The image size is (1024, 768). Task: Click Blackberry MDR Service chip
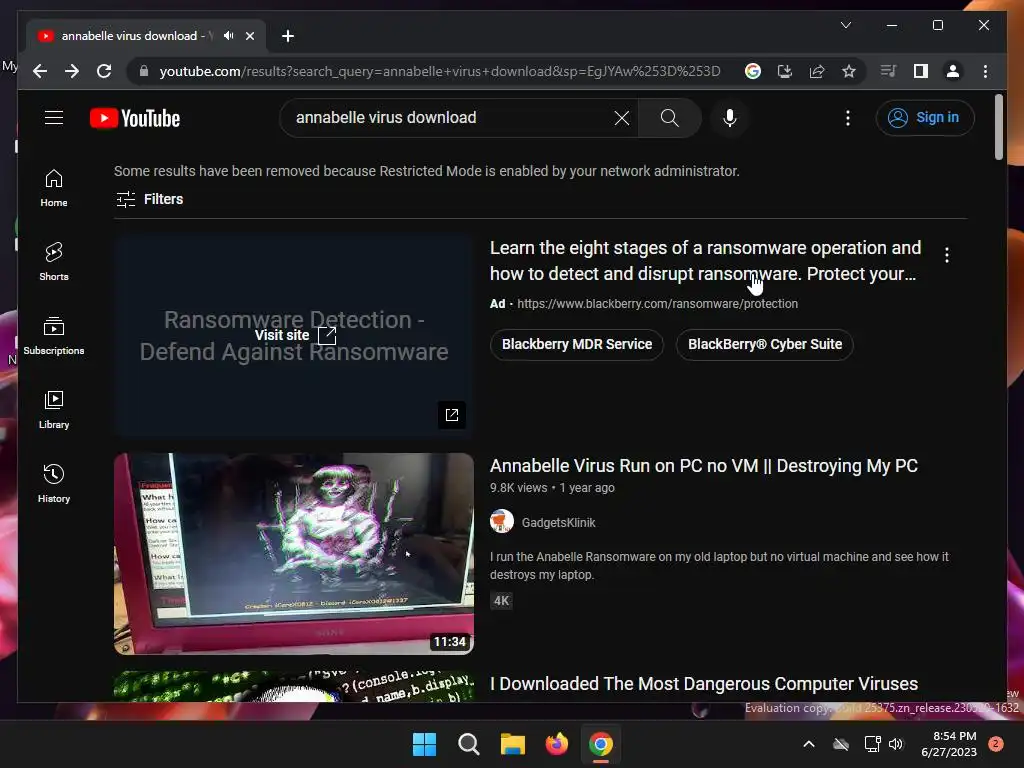(577, 344)
